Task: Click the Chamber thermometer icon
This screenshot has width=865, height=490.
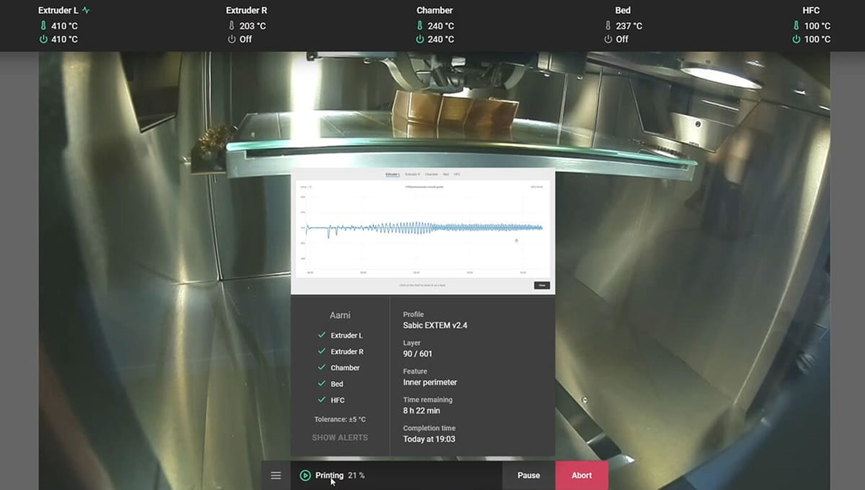Action: 420,26
